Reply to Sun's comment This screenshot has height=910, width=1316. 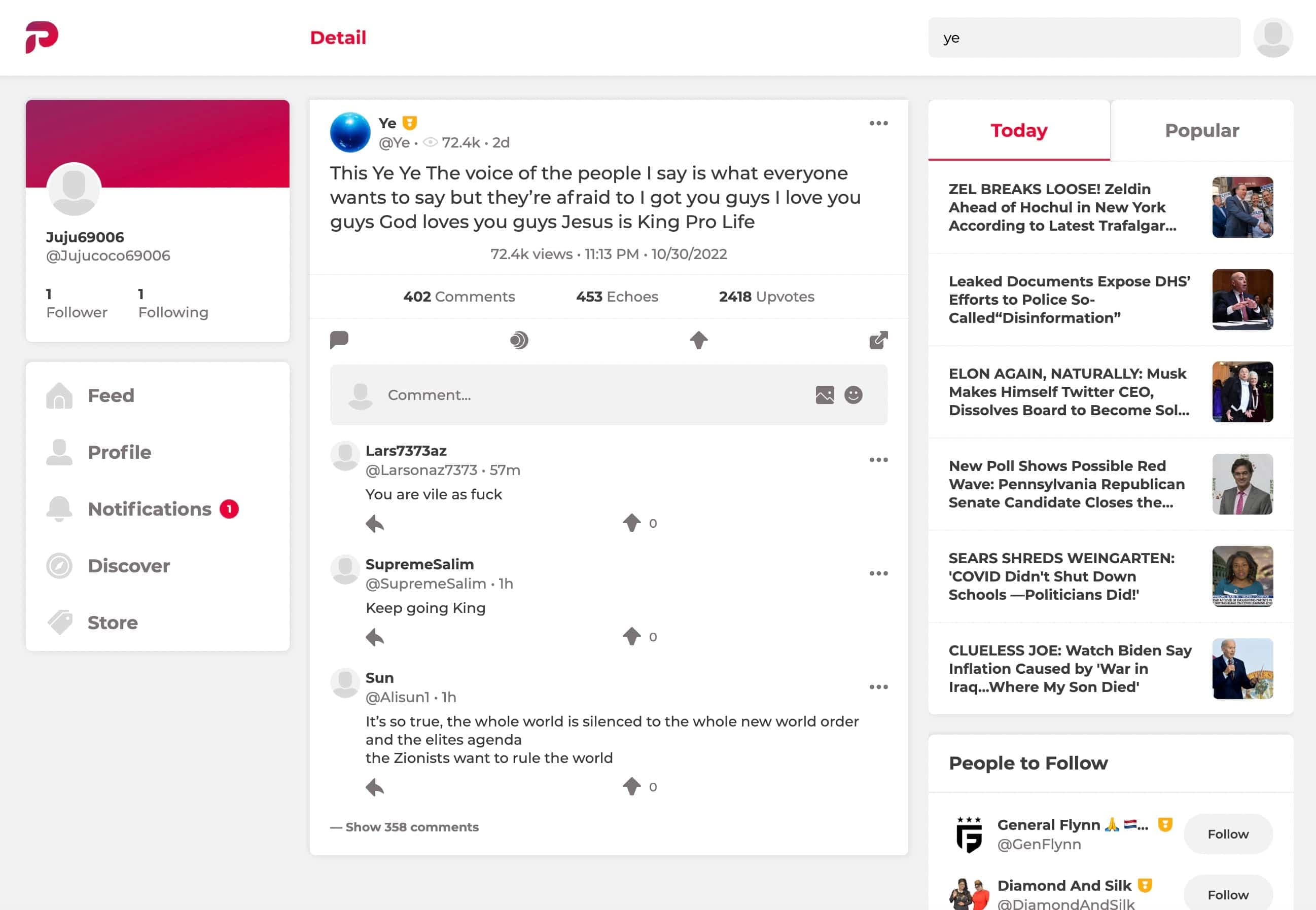point(375,787)
